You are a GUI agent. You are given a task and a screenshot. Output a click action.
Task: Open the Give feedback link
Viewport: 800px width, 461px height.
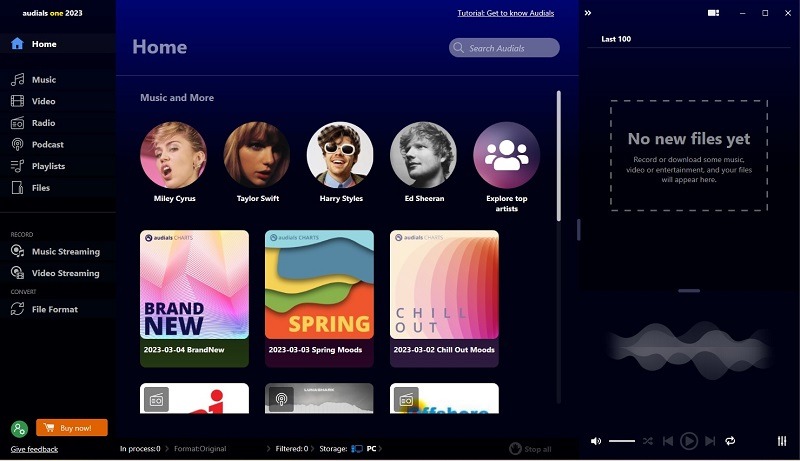pyautogui.click(x=34, y=449)
